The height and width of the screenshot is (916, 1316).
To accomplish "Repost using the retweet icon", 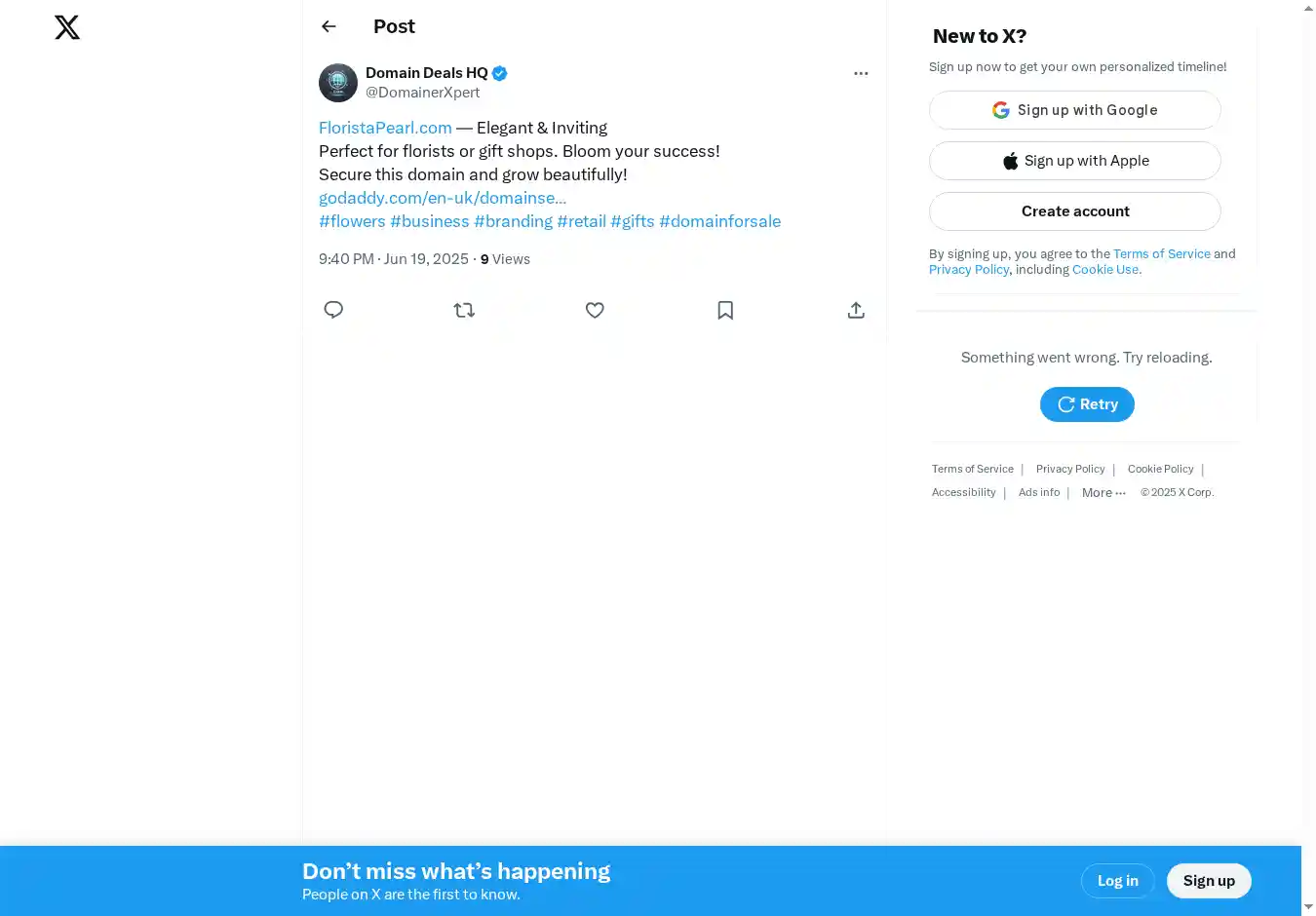I will (464, 310).
